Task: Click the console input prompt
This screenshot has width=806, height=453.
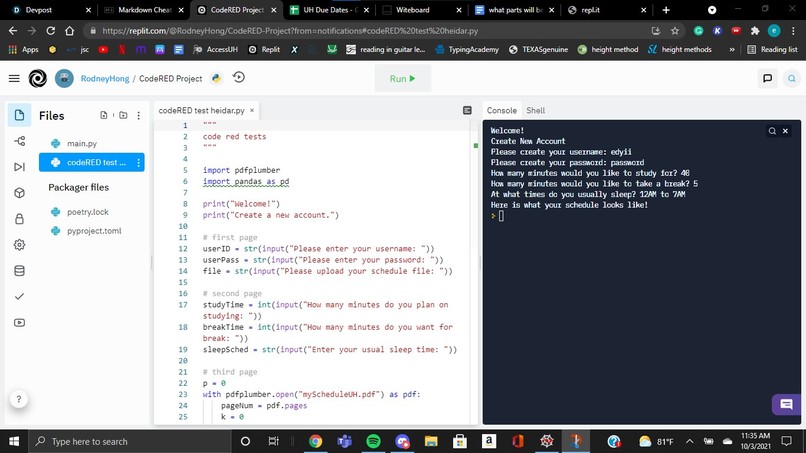Action: (502, 216)
